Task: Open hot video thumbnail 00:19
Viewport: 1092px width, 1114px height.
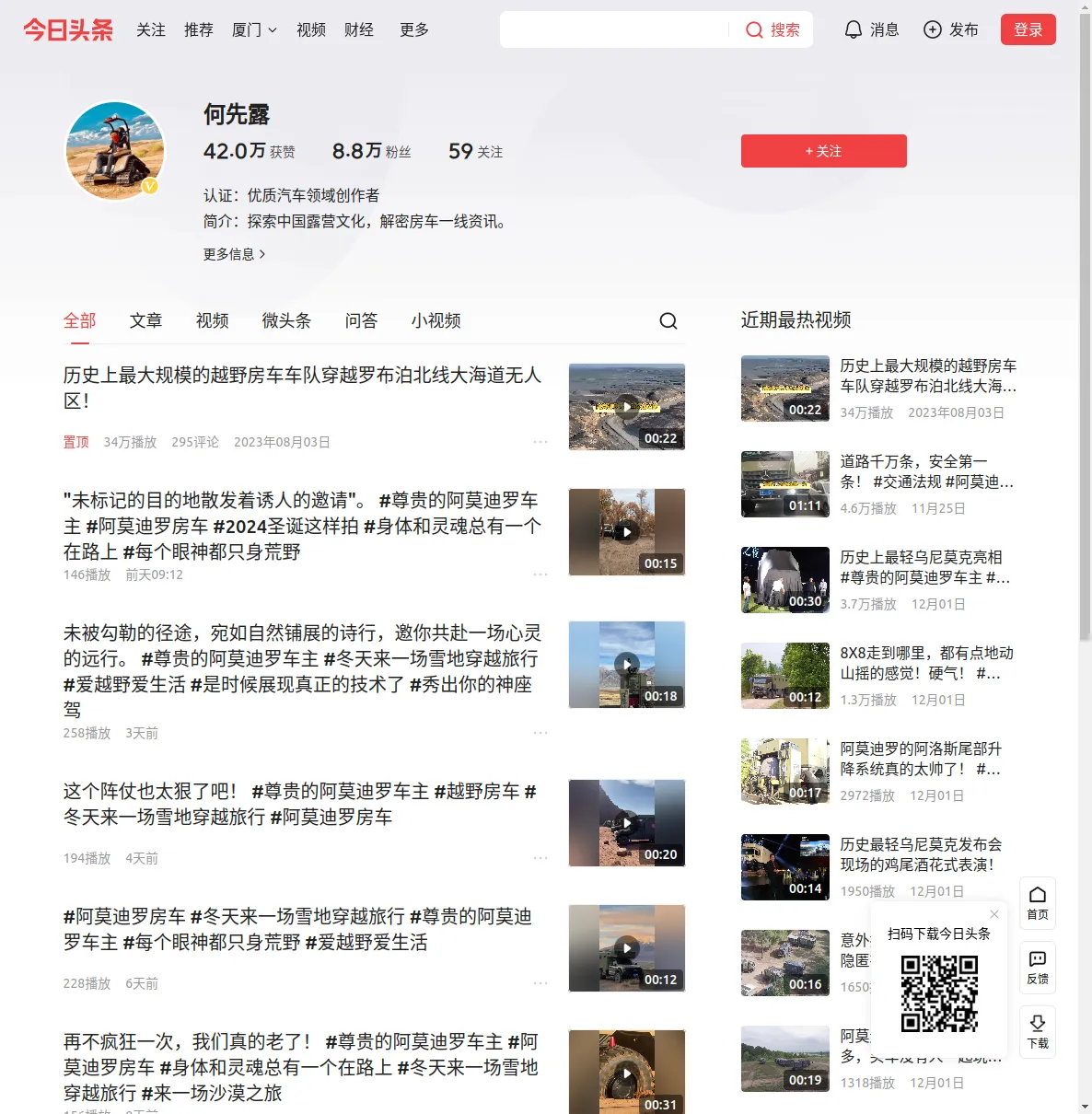Action: click(x=785, y=1059)
